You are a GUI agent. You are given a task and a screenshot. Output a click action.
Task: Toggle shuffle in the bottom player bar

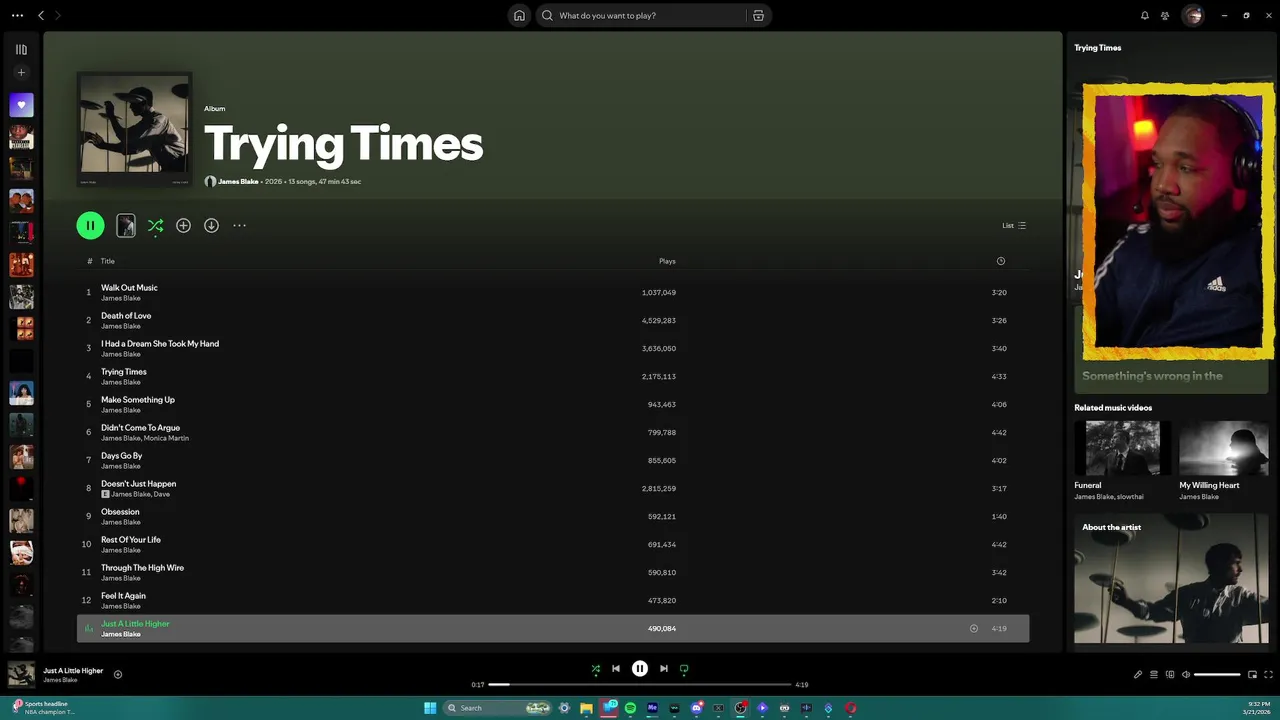[x=595, y=669]
